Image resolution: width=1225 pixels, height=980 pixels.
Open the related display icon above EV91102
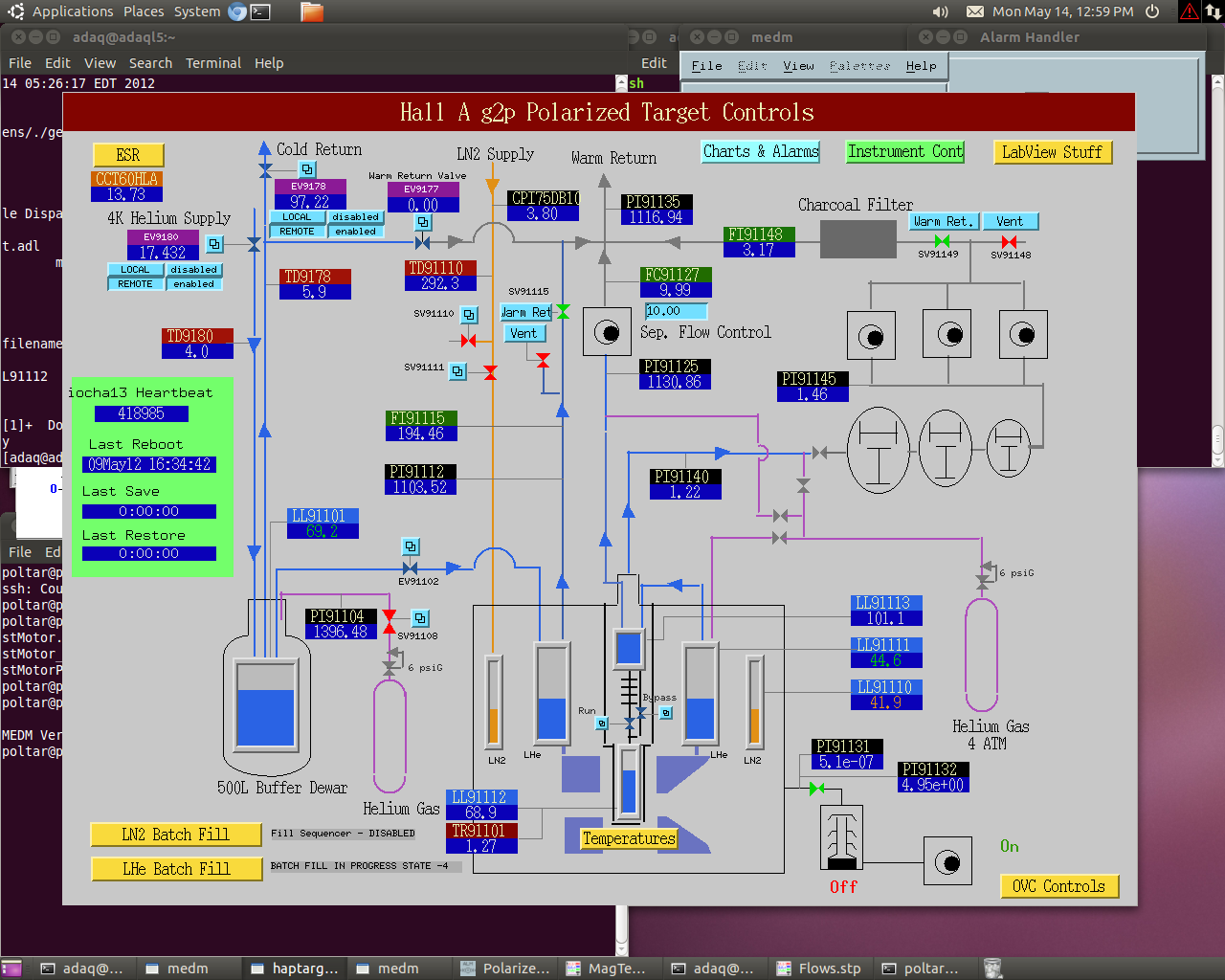[x=411, y=546]
